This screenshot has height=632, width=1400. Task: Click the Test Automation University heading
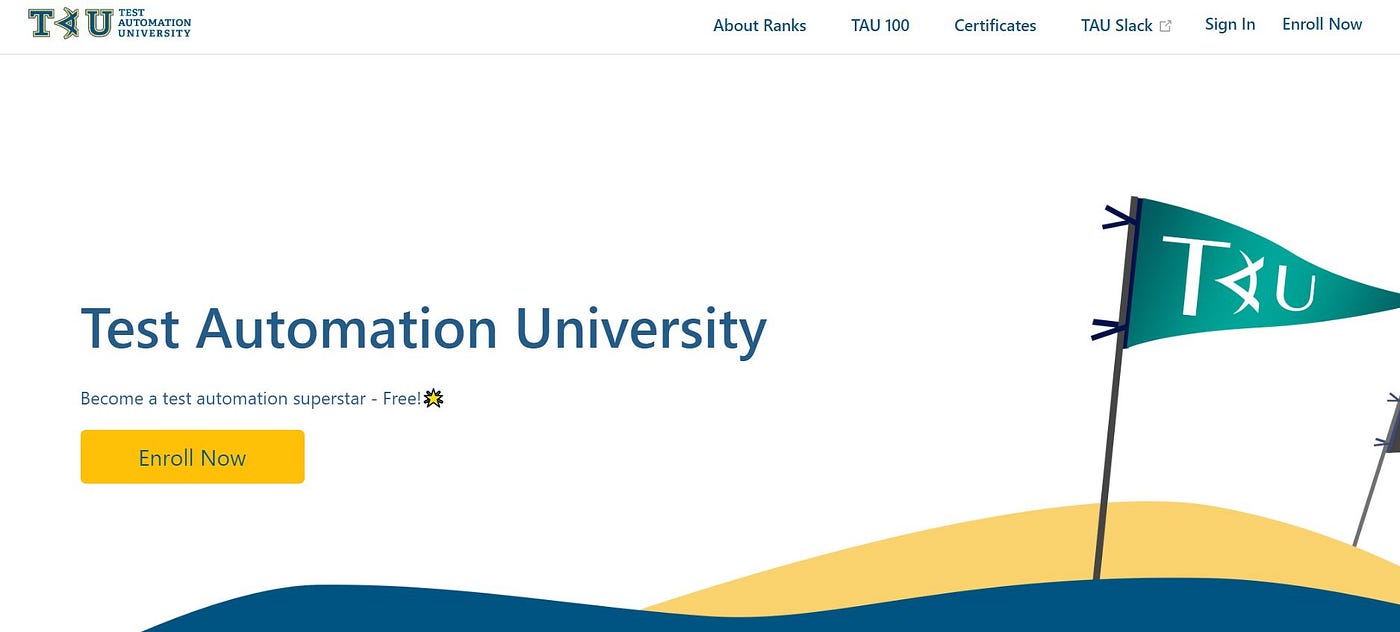(423, 330)
